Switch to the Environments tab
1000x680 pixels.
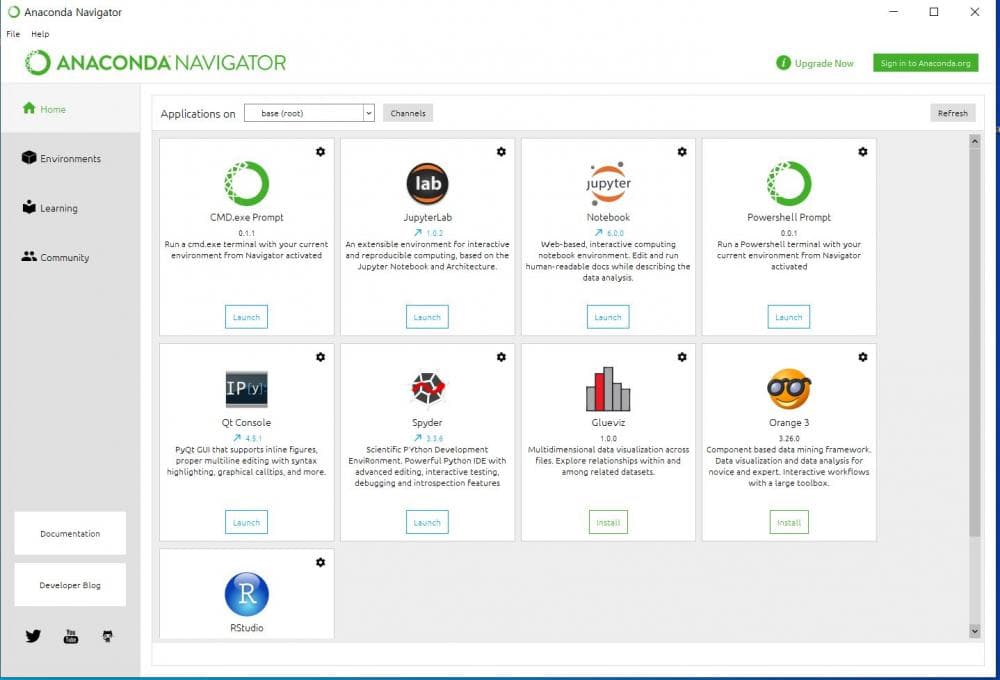point(70,159)
